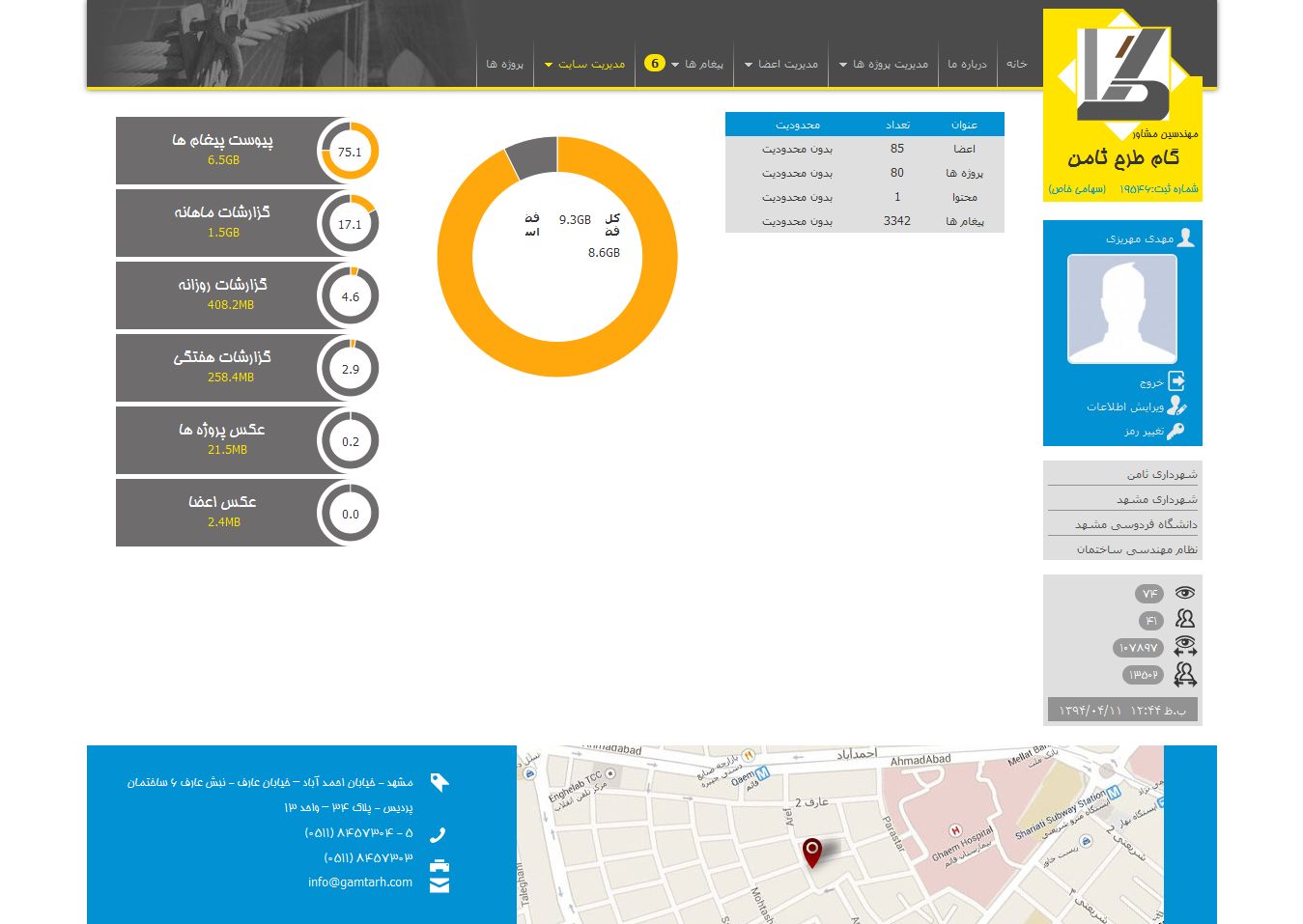
Task: Go to the خانه home menu item
Action: click(x=1016, y=64)
